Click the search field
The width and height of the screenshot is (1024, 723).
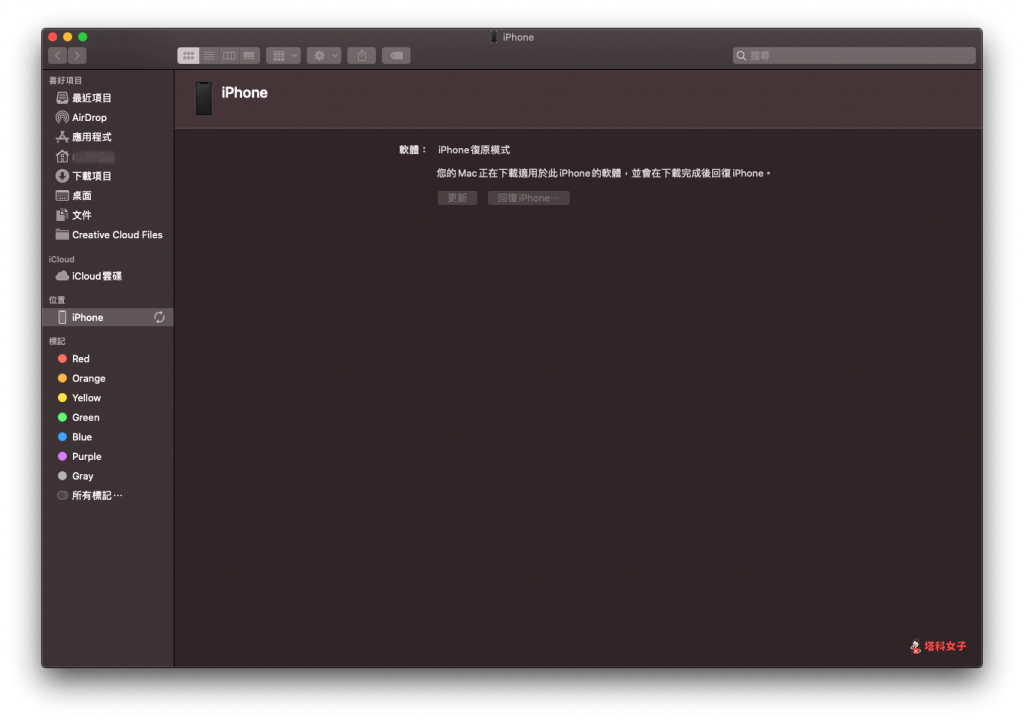point(854,56)
